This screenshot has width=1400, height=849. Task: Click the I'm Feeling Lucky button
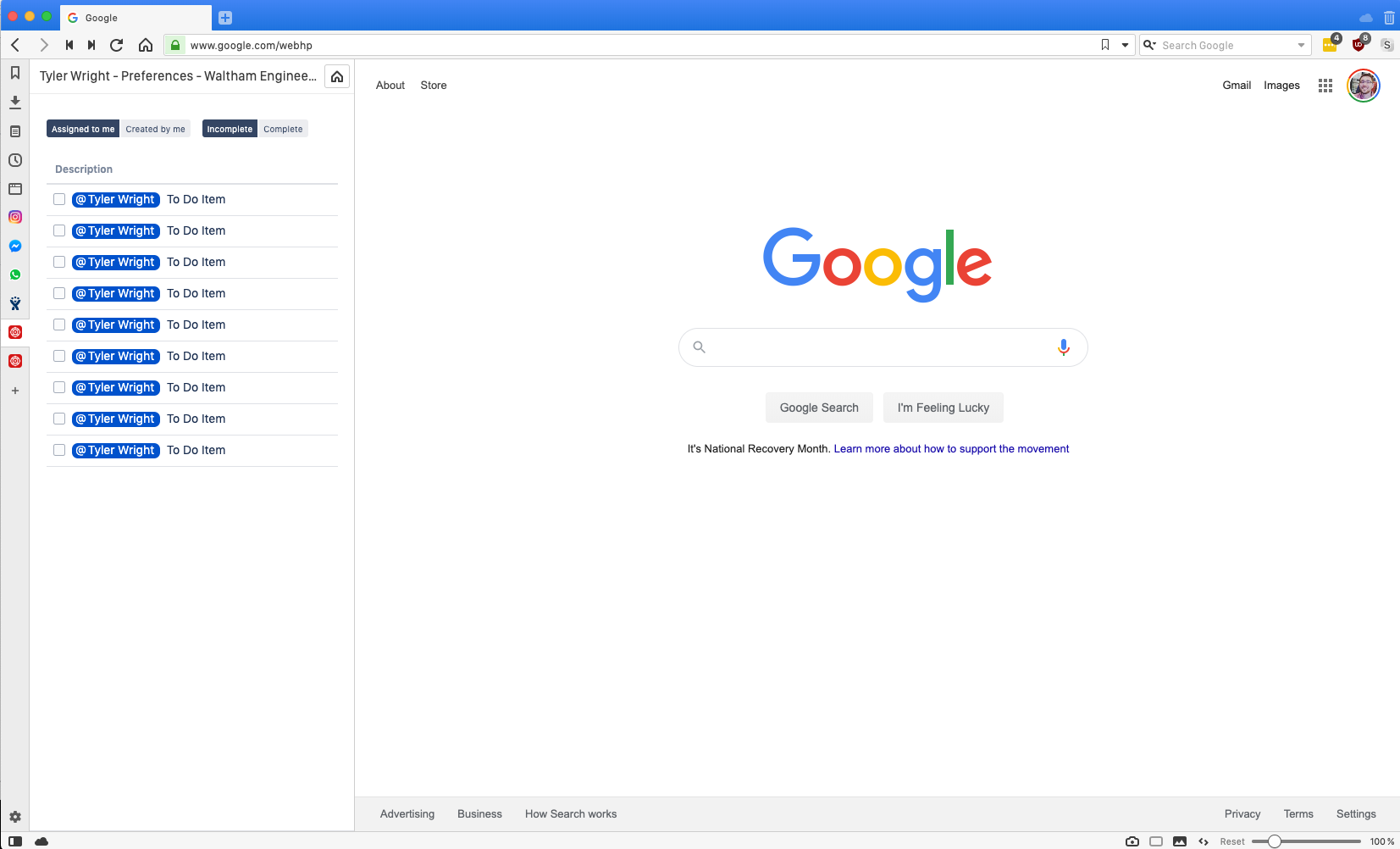pyautogui.click(x=943, y=407)
